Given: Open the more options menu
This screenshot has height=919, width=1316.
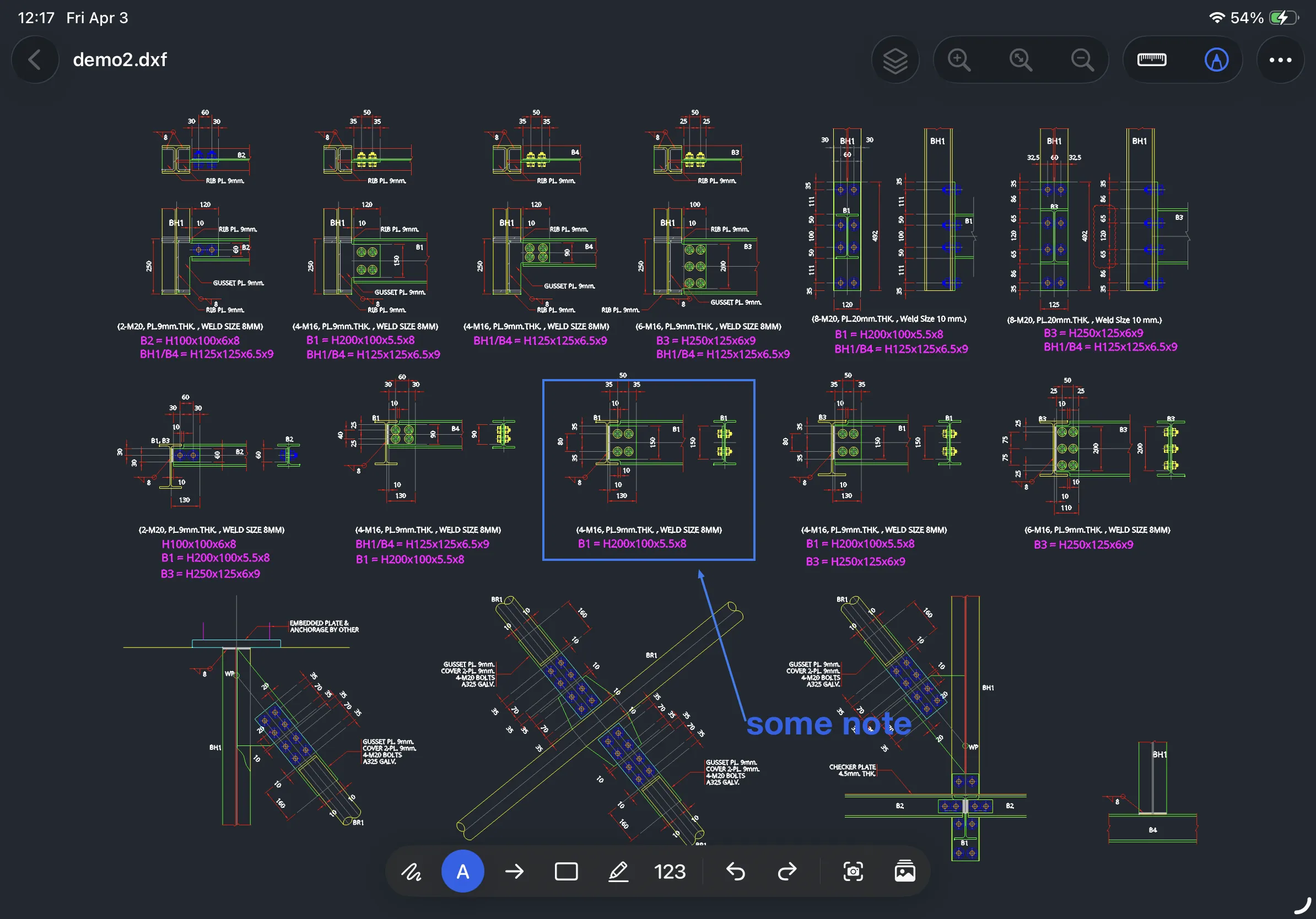Looking at the screenshot, I should pyautogui.click(x=1280, y=60).
